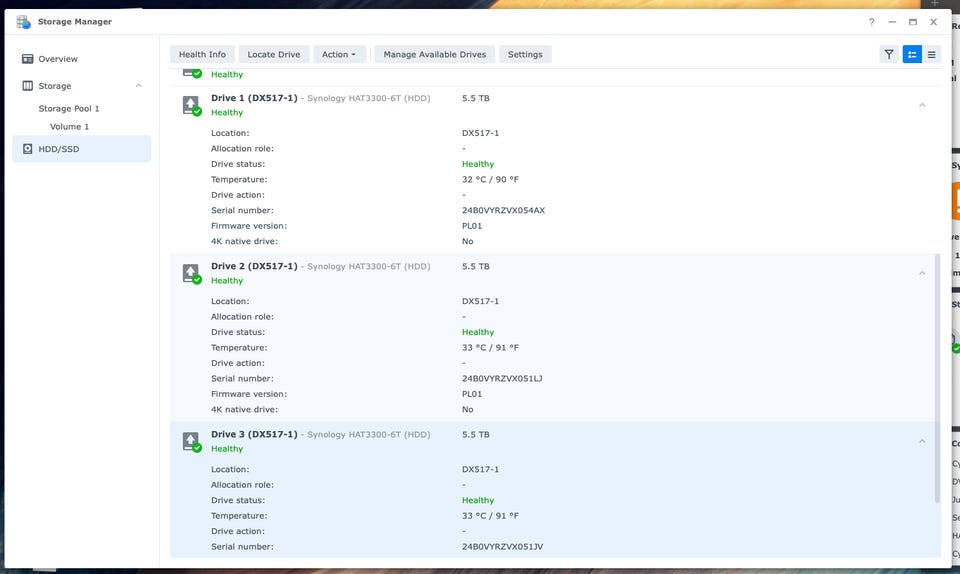Open the drive filter funnel icon

click(888, 54)
